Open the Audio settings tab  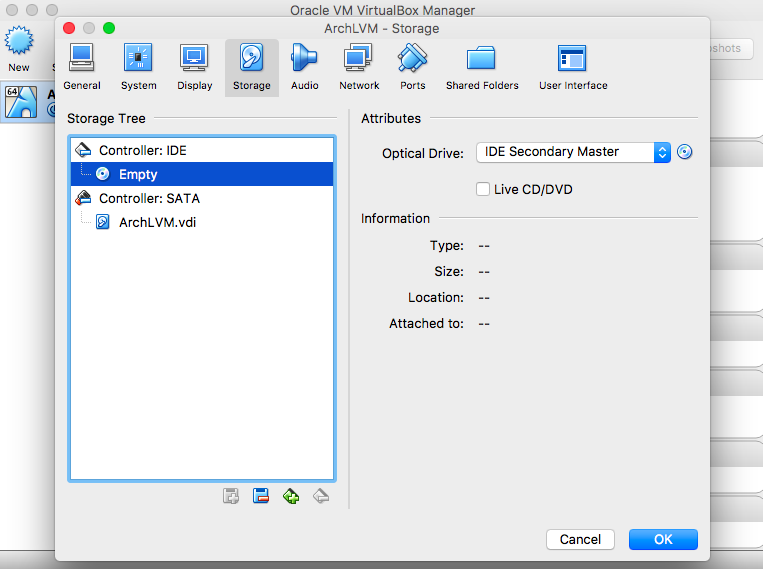click(x=305, y=68)
